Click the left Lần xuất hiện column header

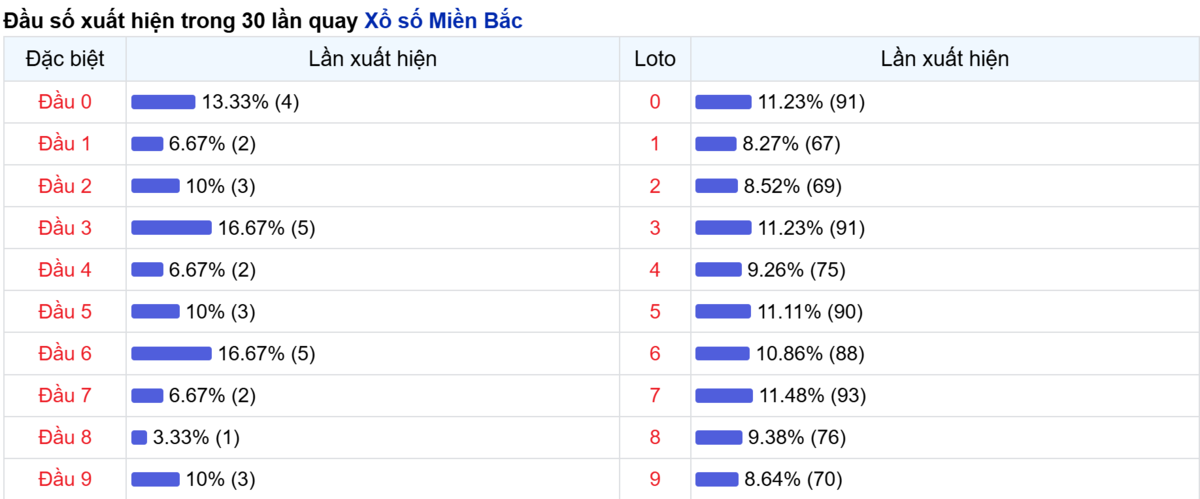[373, 59]
